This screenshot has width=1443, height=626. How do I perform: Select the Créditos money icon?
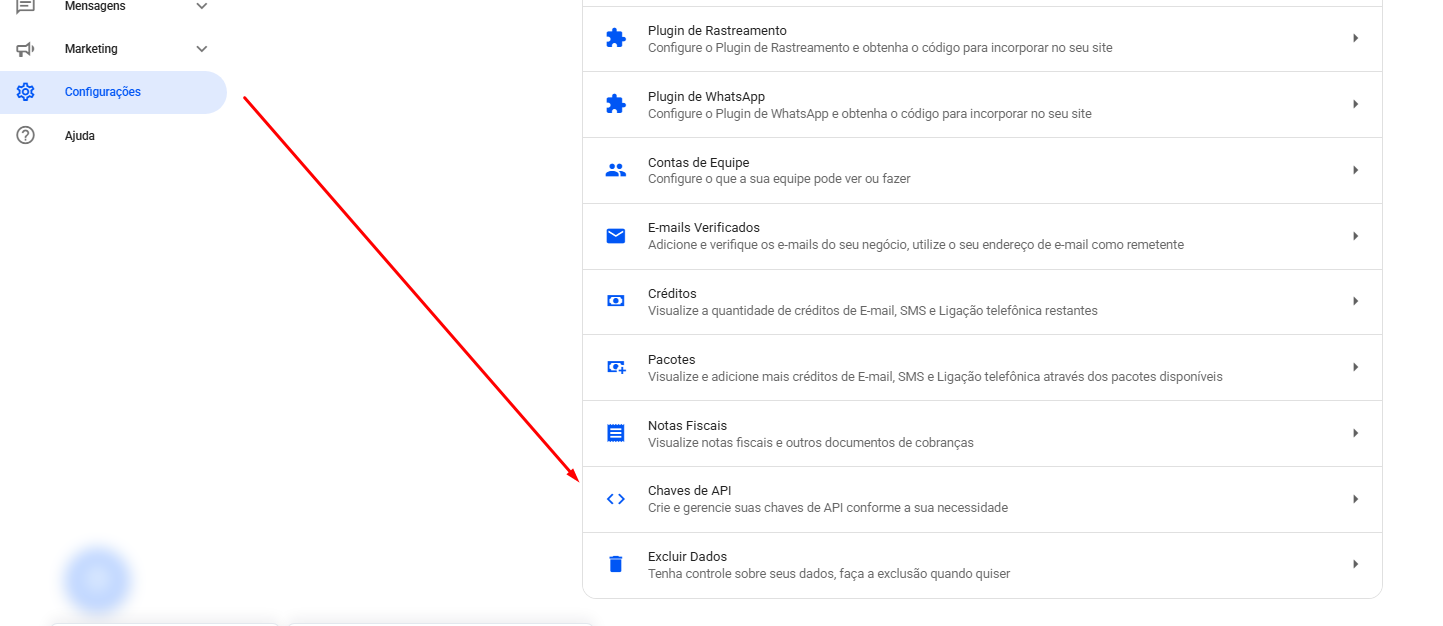[616, 301]
